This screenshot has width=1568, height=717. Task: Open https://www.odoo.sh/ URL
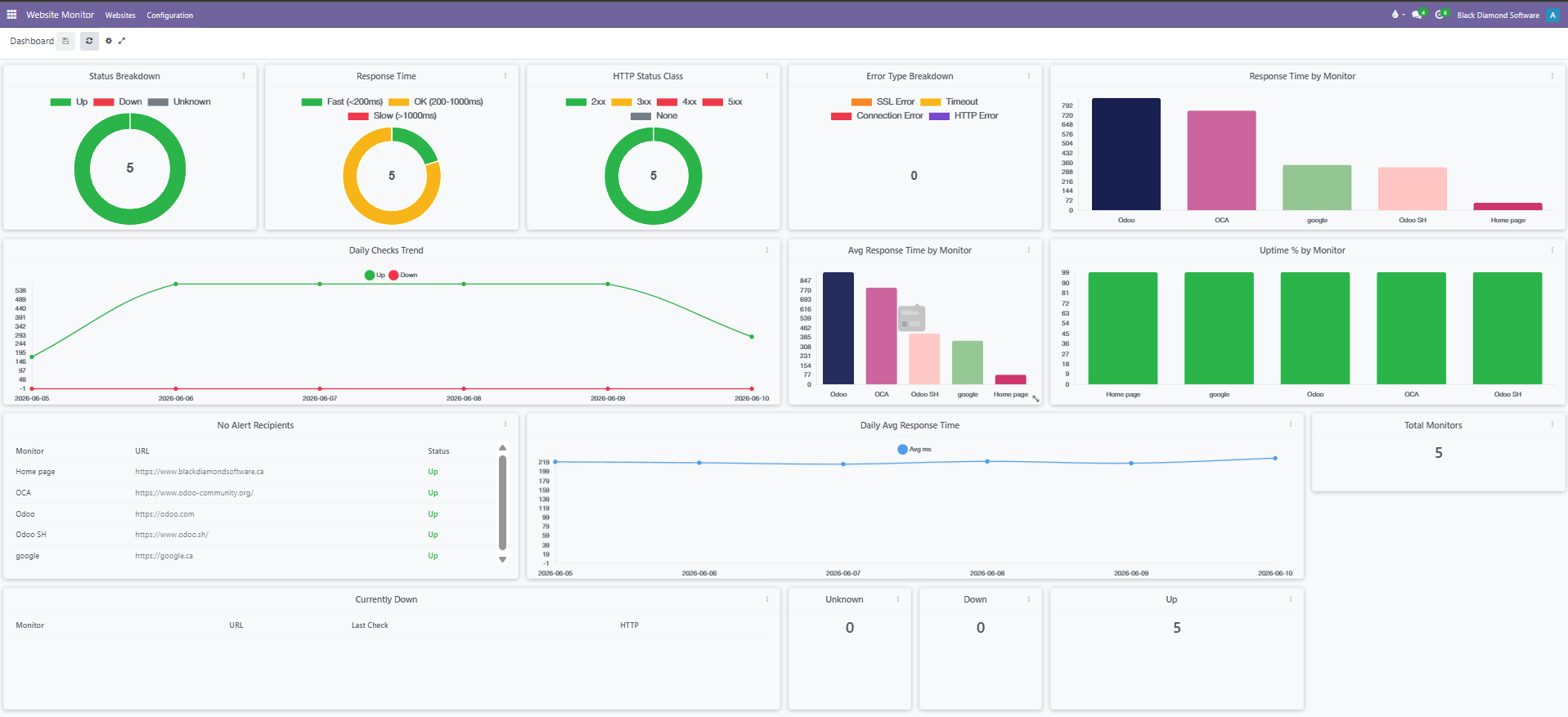coord(172,535)
